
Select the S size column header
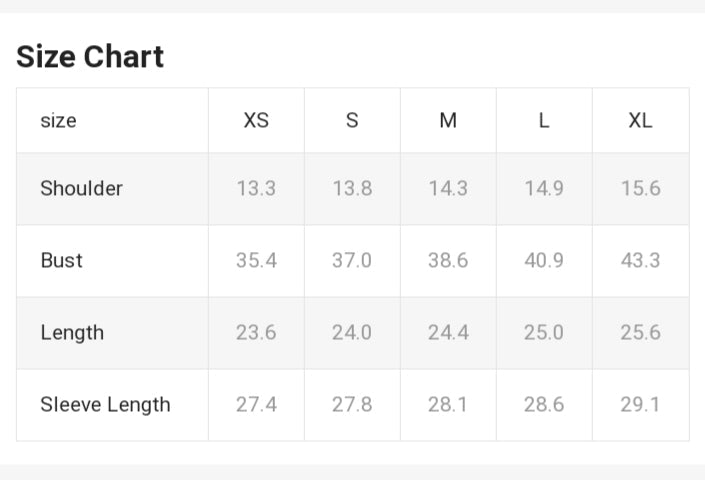pos(352,120)
